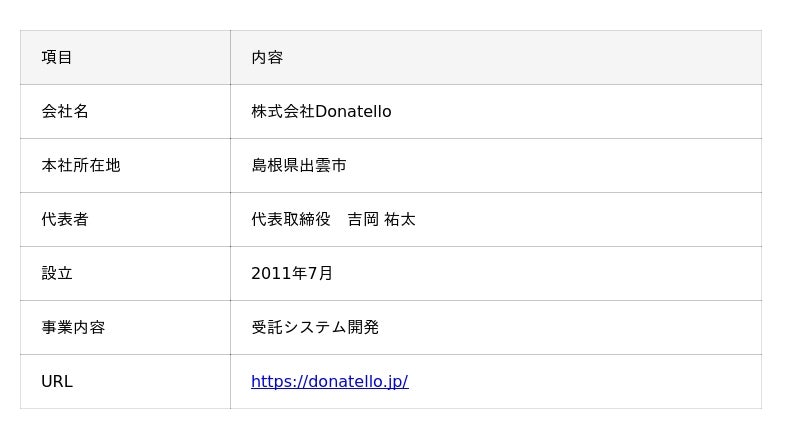Click the name 吉岡 祐太

coord(381,219)
